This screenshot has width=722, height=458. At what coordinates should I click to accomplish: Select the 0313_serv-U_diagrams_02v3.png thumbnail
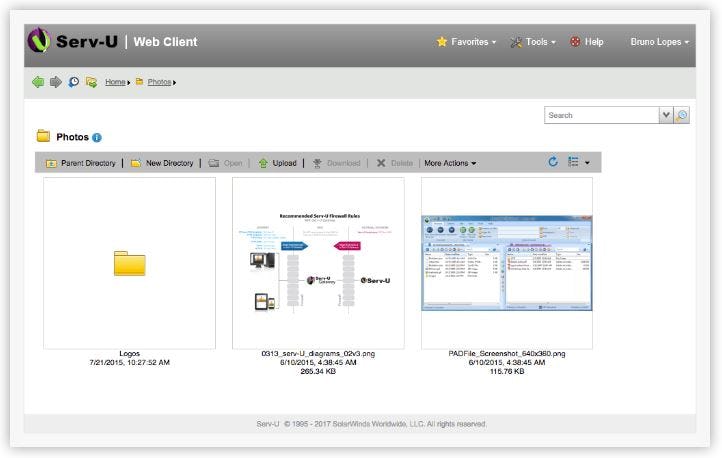318,263
